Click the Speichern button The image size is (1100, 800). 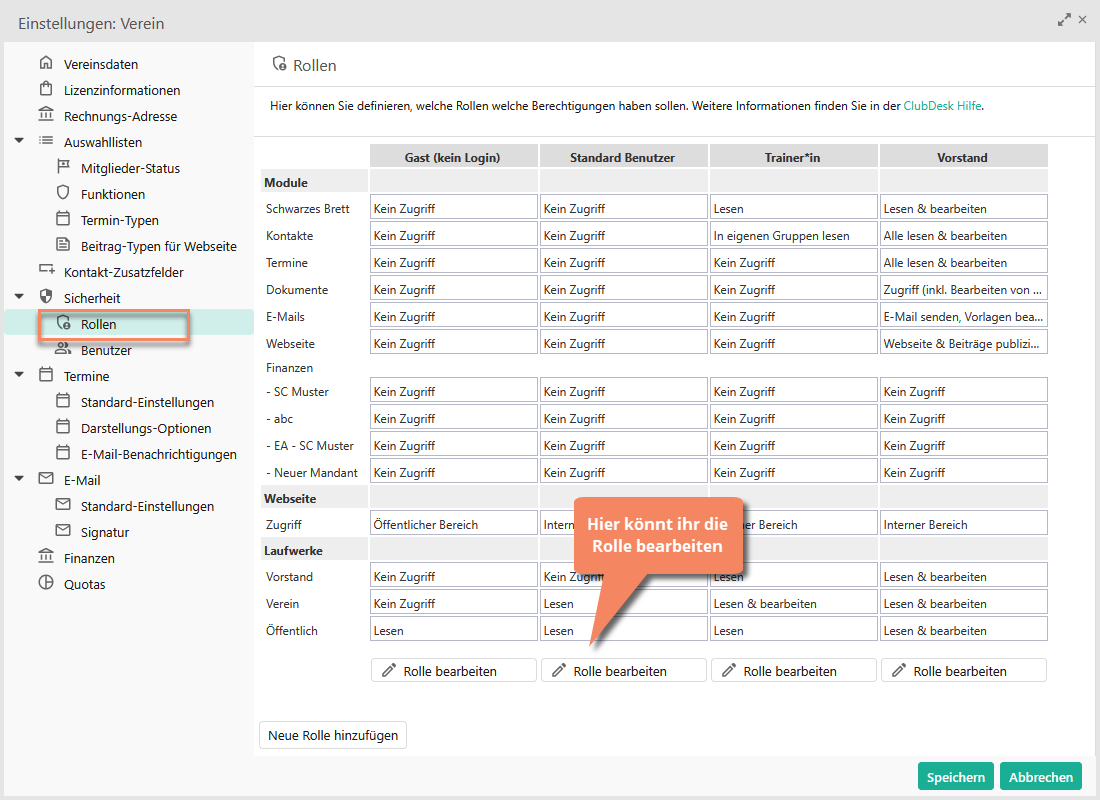point(955,776)
